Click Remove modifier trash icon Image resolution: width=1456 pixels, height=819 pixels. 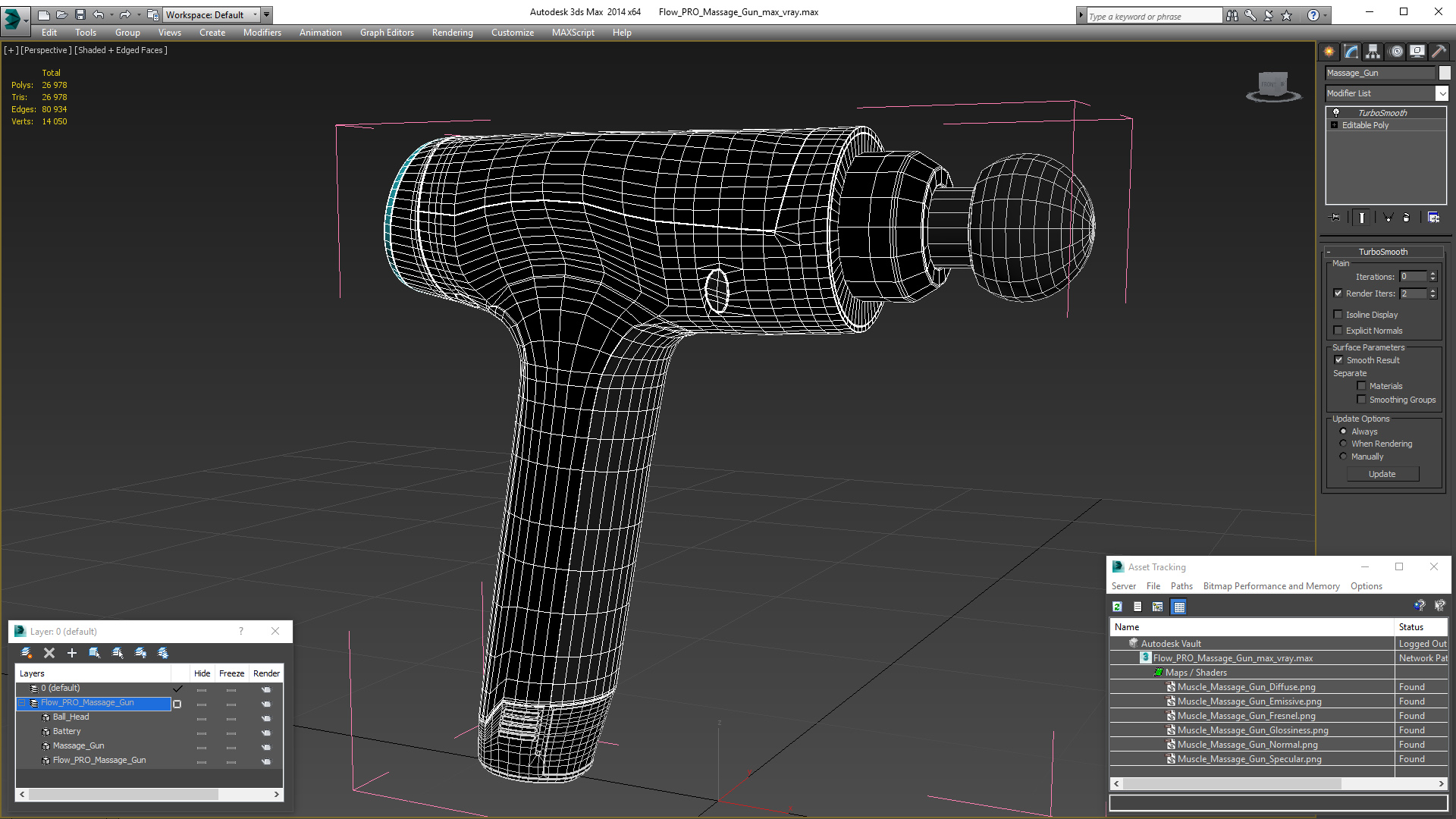1406,218
